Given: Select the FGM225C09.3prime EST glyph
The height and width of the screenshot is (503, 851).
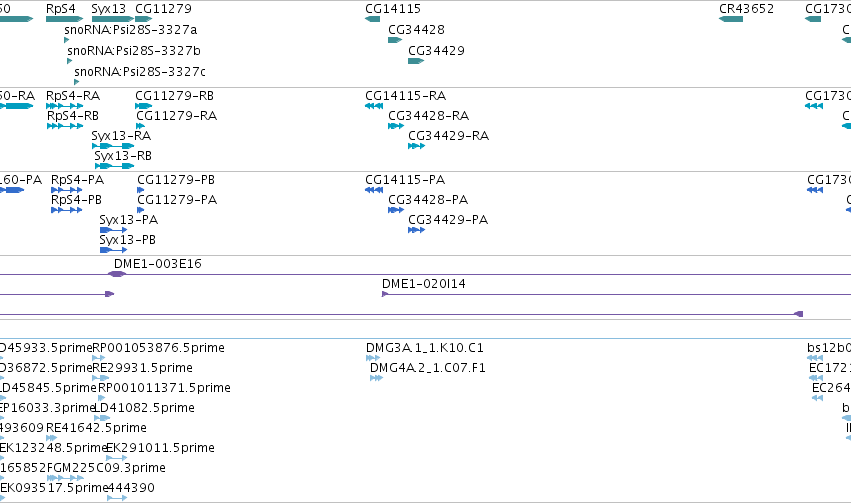Looking at the screenshot, I should (x=66, y=478).
